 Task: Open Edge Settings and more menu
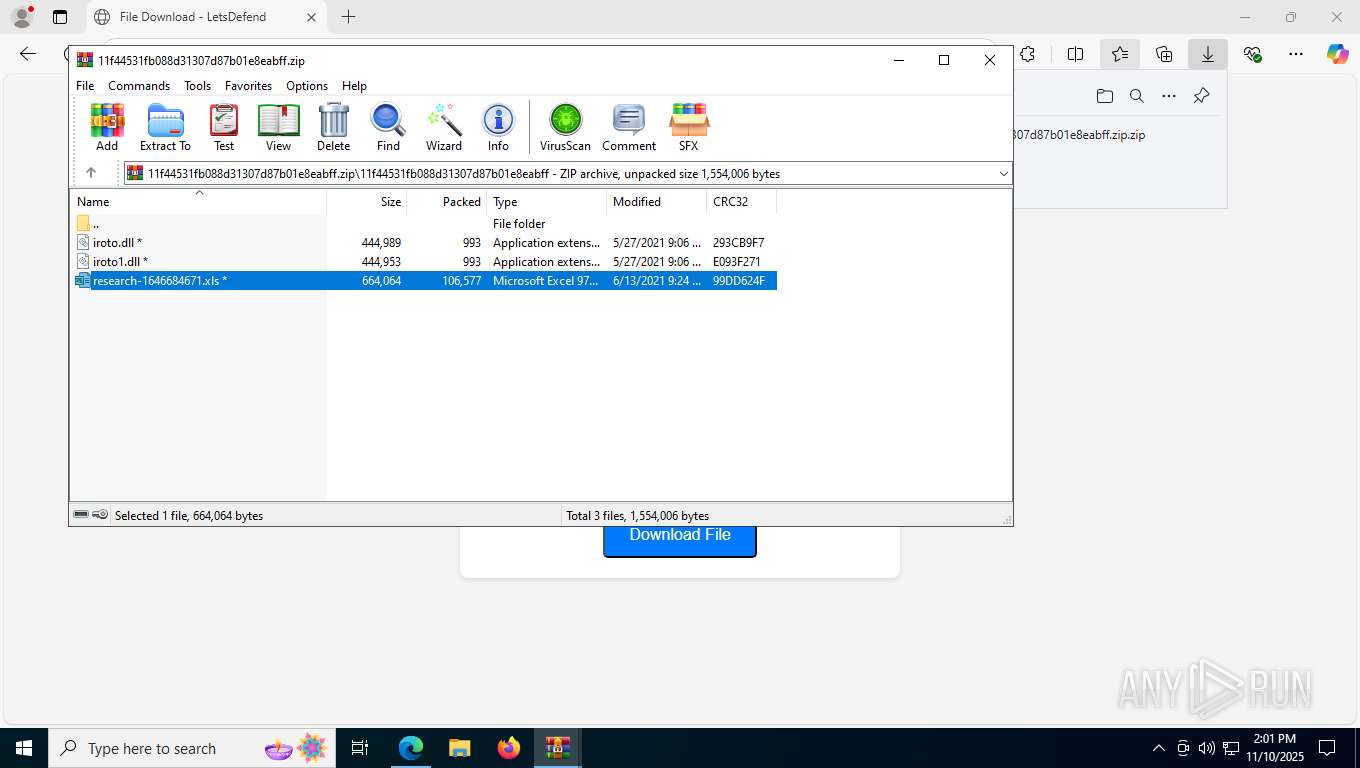point(1296,54)
